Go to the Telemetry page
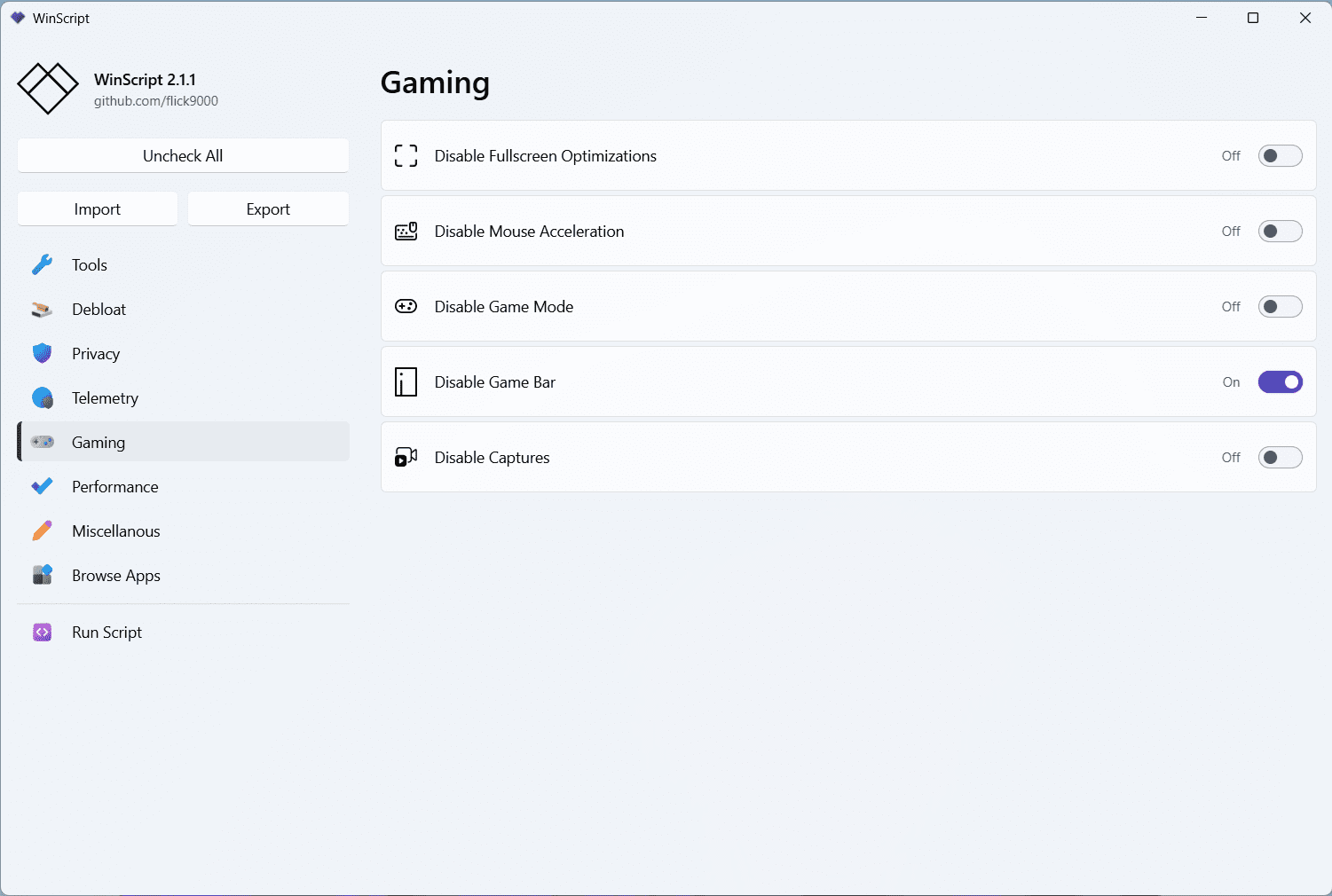Screen dimensions: 1332x896 coord(105,398)
